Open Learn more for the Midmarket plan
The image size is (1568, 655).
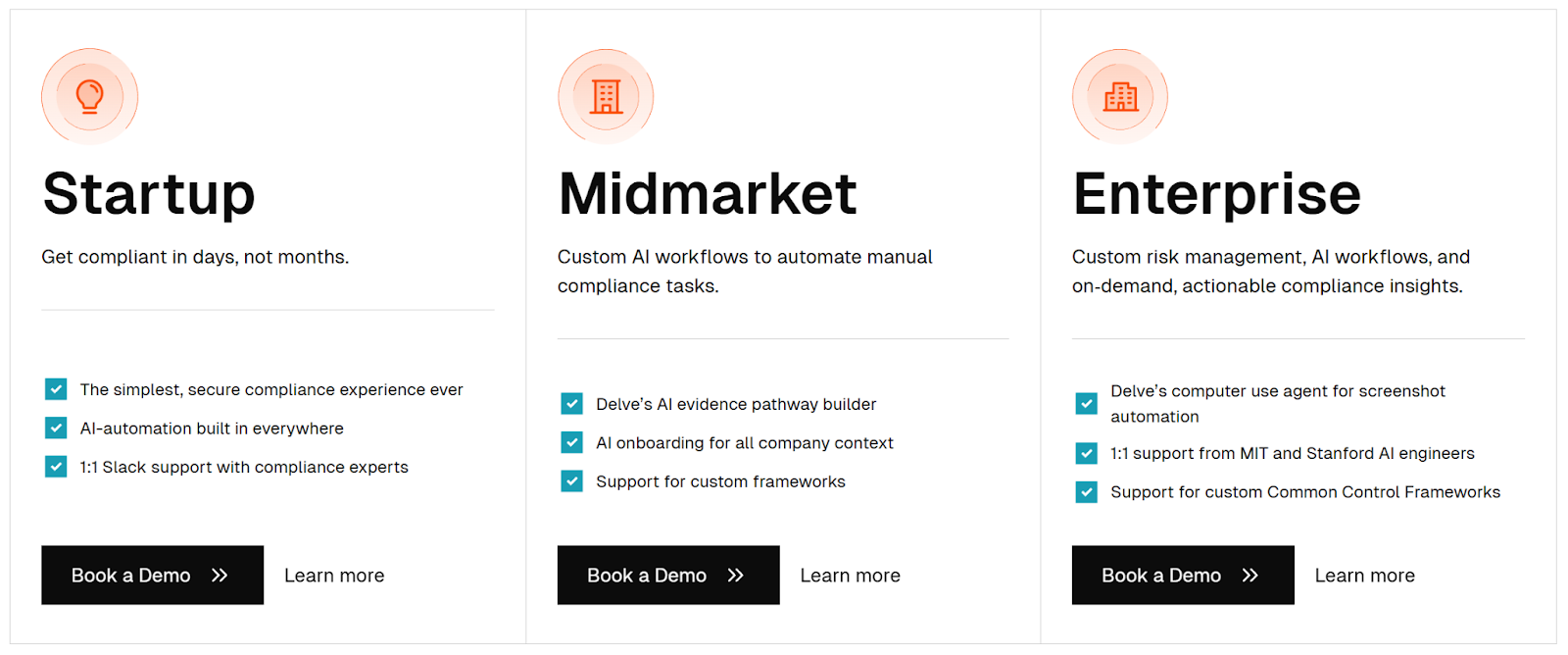[x=850, y=575]
